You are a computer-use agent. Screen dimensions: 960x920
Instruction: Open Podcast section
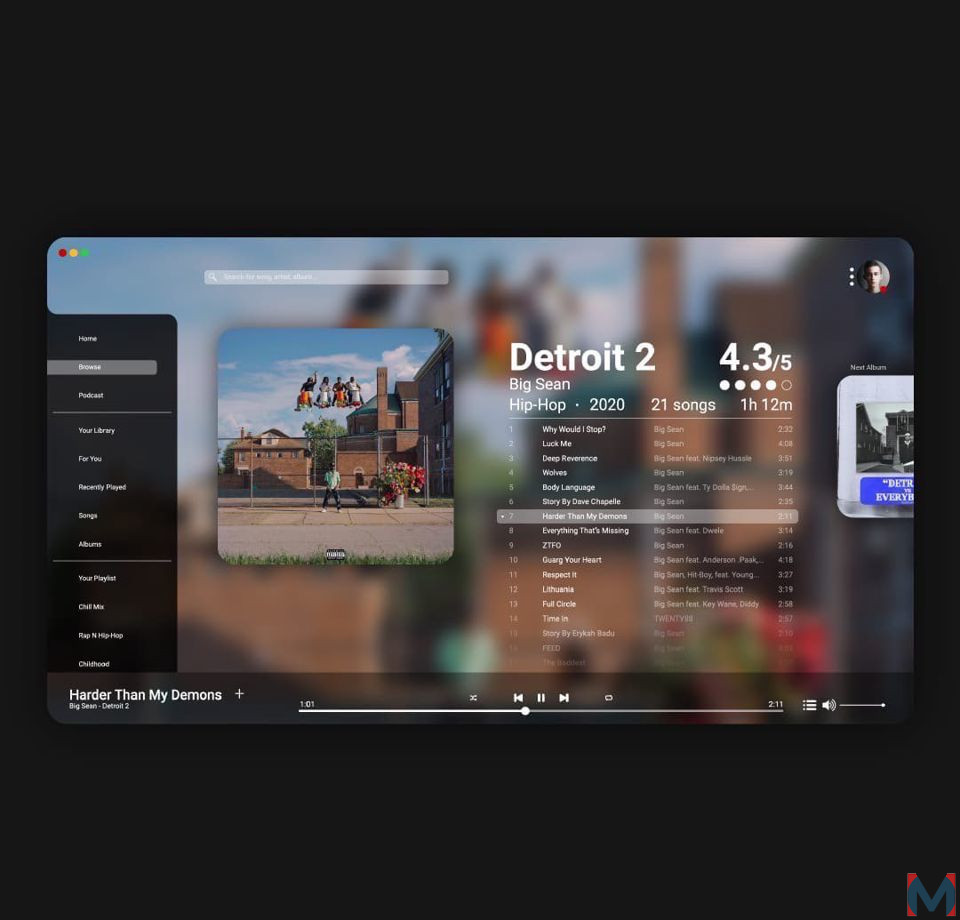[91, 395]
